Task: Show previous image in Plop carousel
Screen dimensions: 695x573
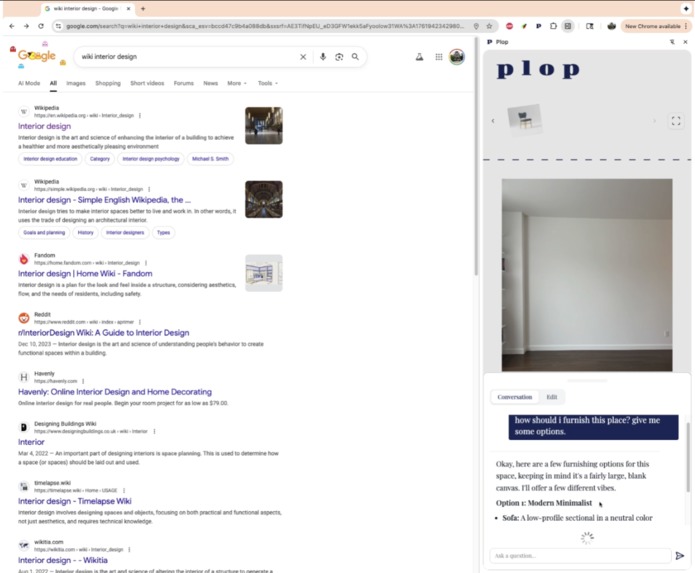Action: (493, 121)
